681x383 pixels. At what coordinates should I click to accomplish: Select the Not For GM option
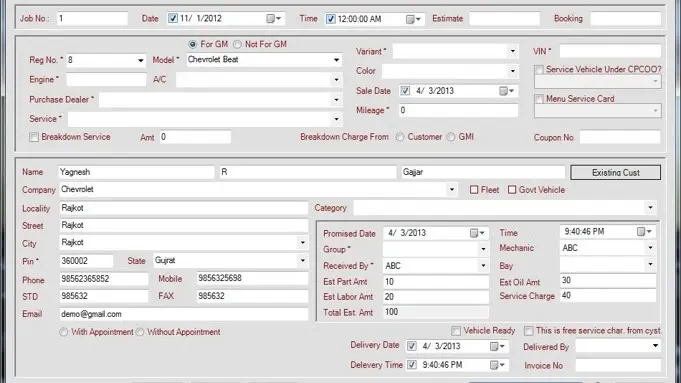[x=237, y=44]
